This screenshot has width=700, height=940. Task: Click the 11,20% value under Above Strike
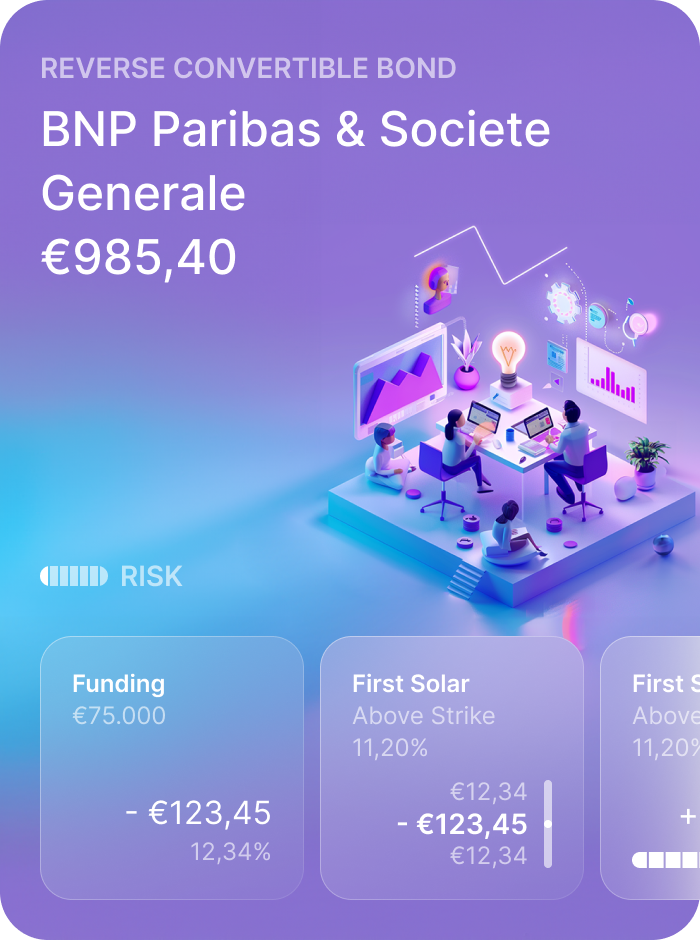point(390,748)
